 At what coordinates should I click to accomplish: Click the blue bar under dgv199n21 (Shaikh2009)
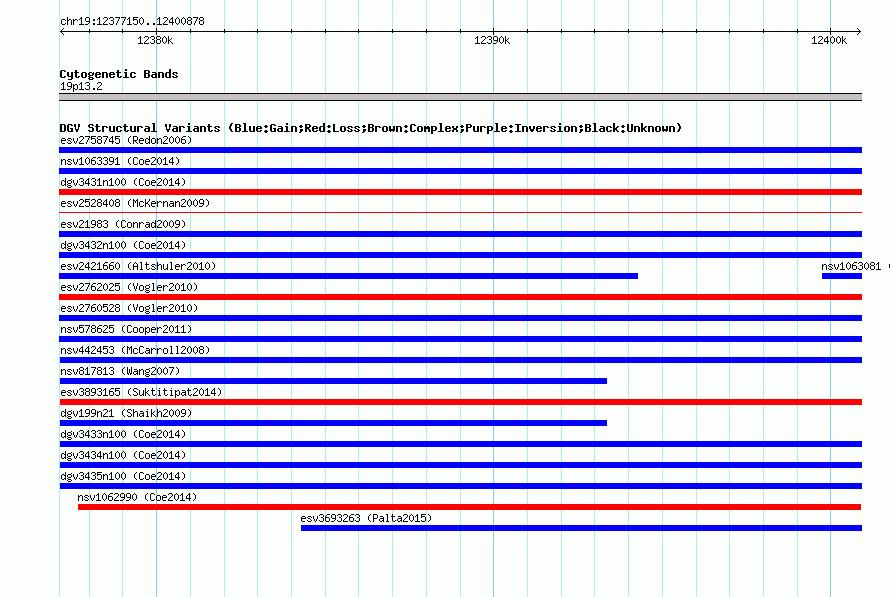(333, 423)
